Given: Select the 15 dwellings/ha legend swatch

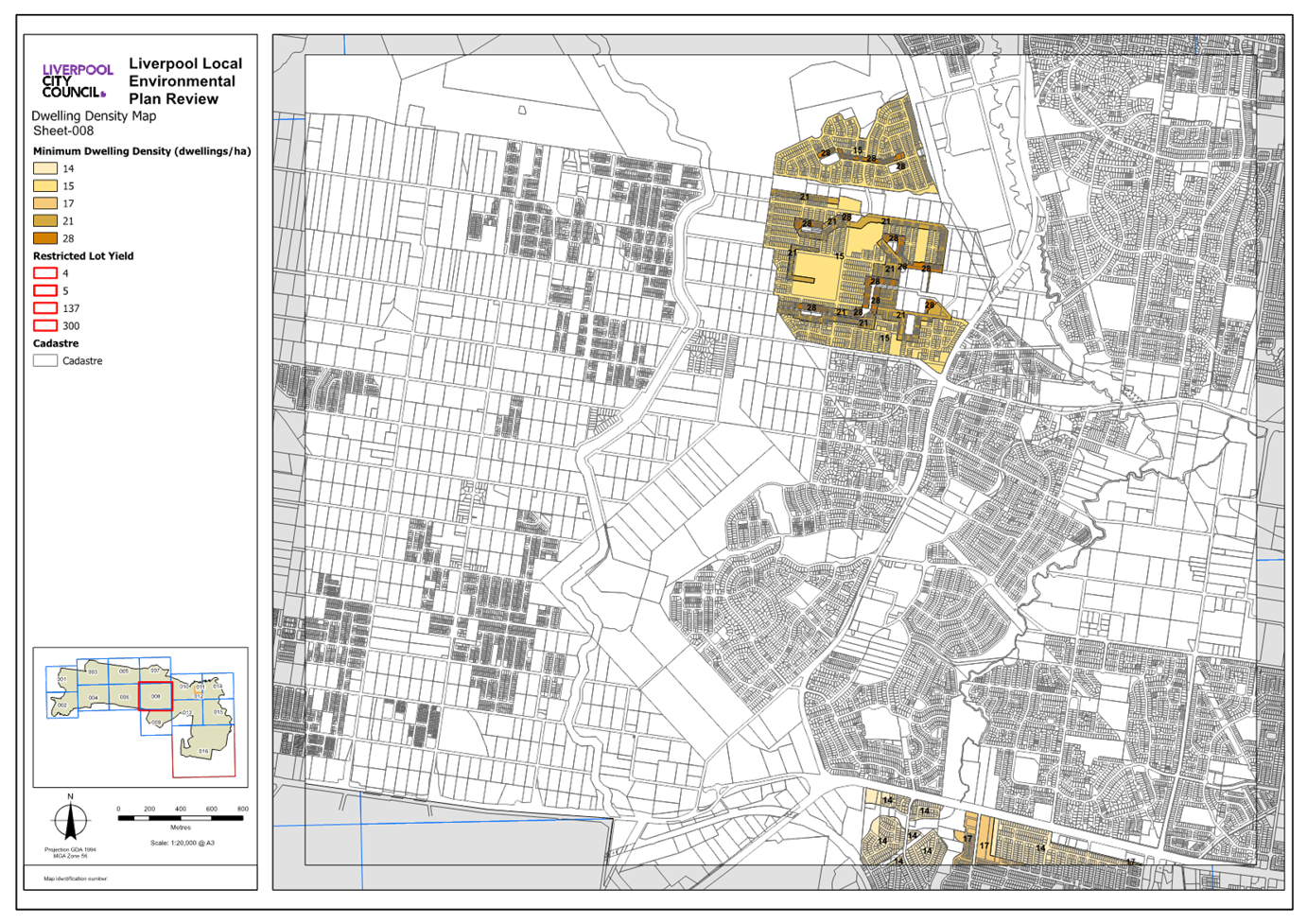Looking at the screenshot, I should pos(45,186).
